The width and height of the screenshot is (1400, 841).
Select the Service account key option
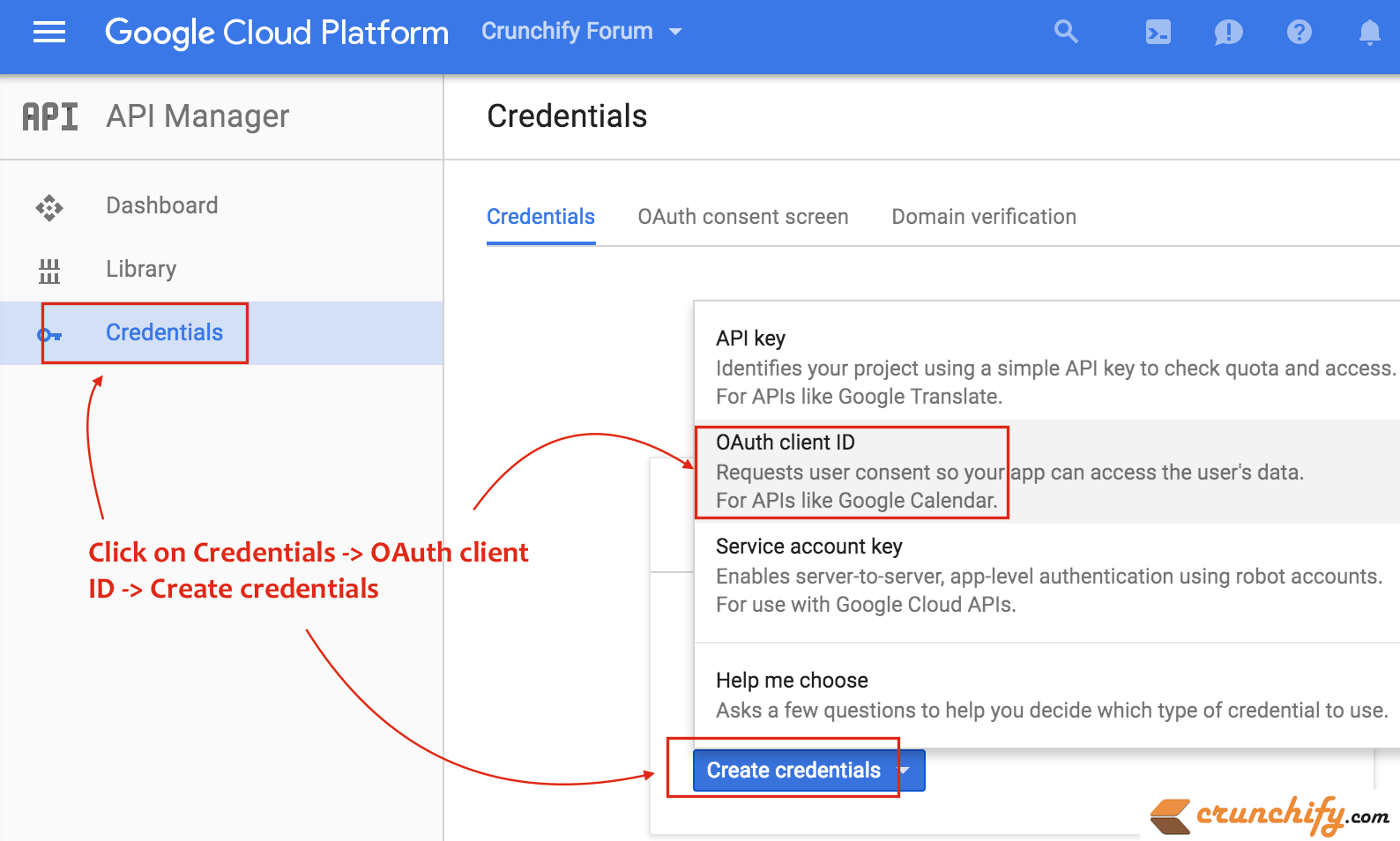pyautogui.click(x=1046, y=576)
